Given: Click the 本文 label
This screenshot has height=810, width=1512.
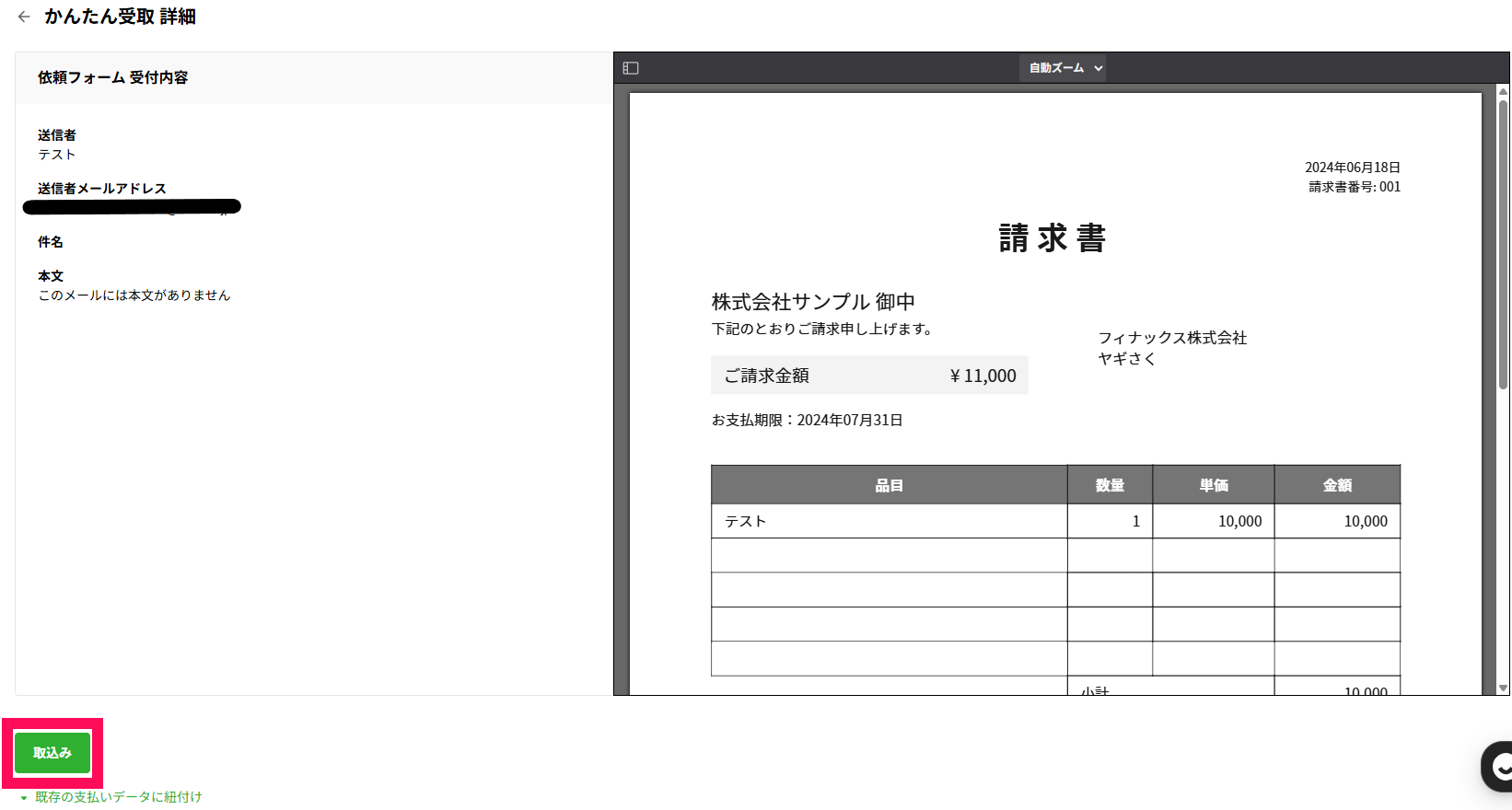Looking at the screenshot, I should (x=51, y=276).
